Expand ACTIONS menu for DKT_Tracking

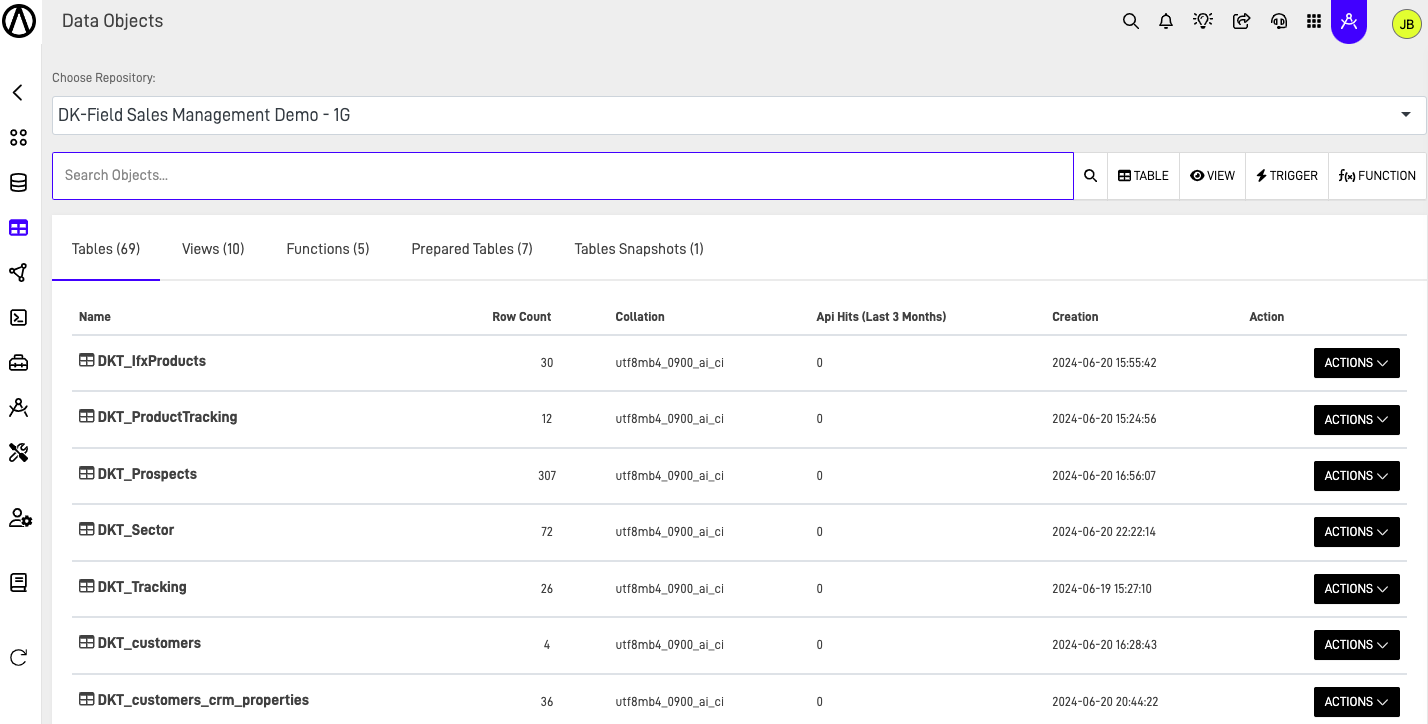[1356, 589]
